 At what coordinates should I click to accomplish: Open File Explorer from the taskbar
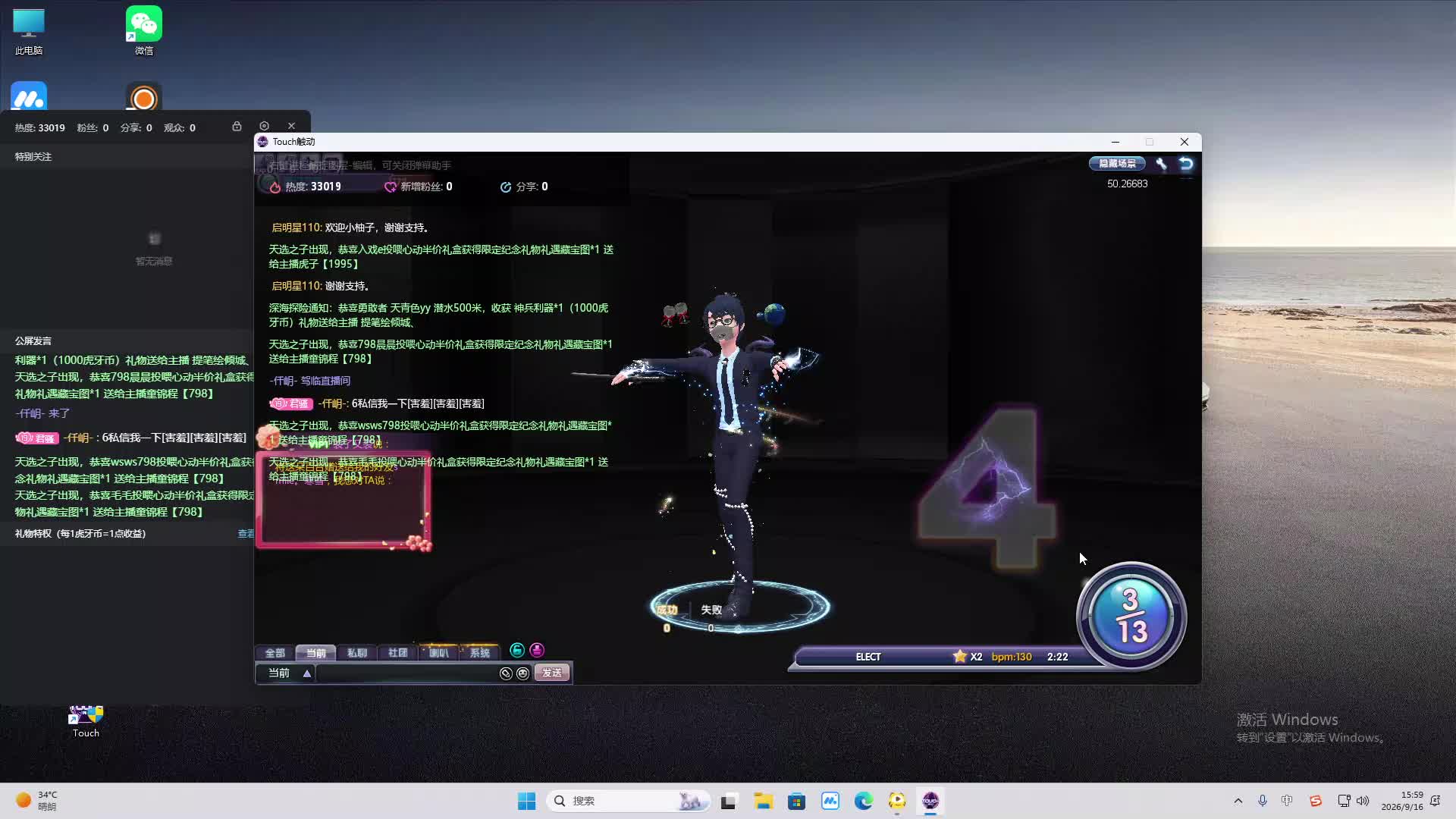(763, 801)
